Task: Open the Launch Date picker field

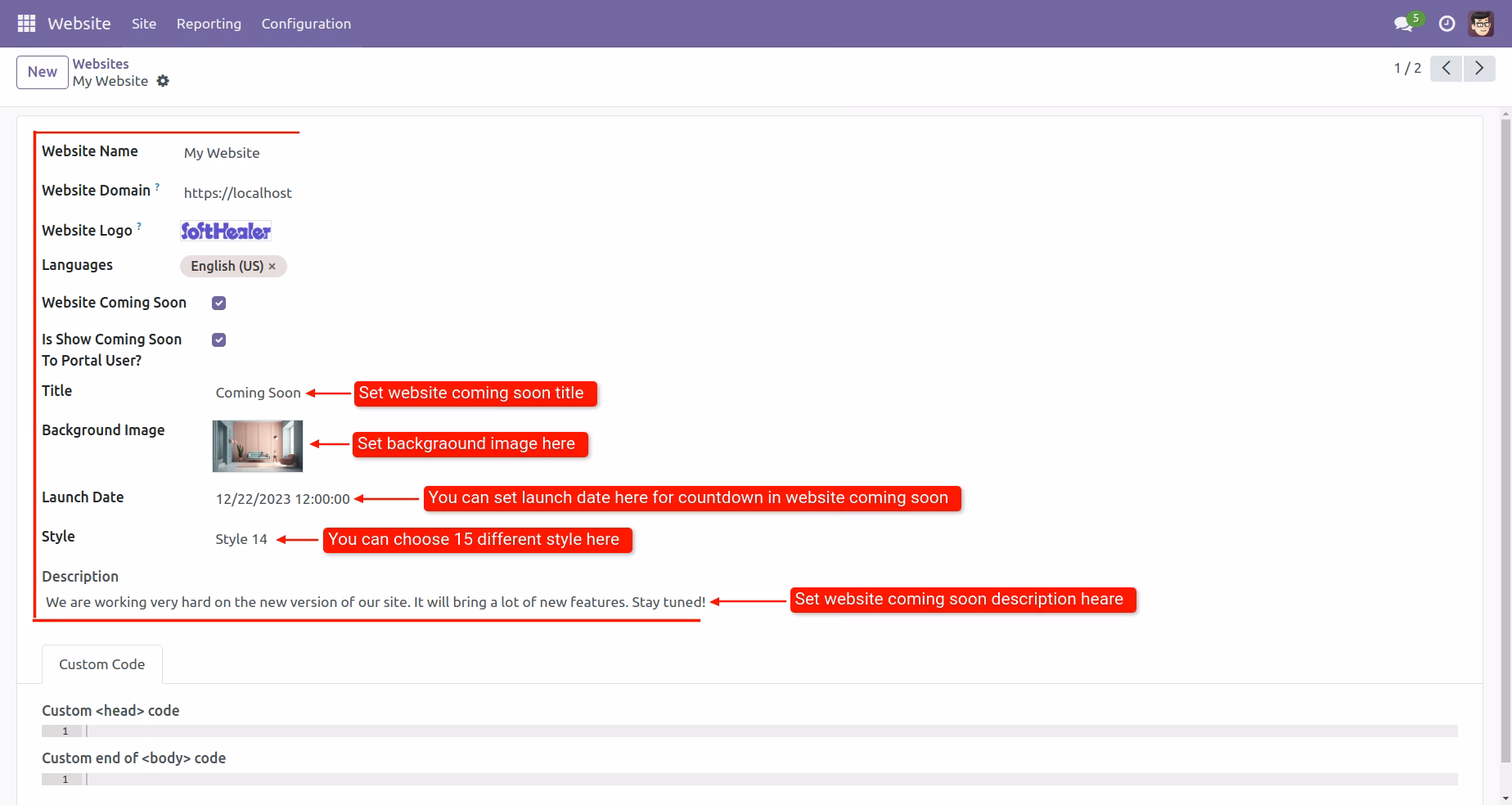Action: pyautogui.click(x=282, y=499)
